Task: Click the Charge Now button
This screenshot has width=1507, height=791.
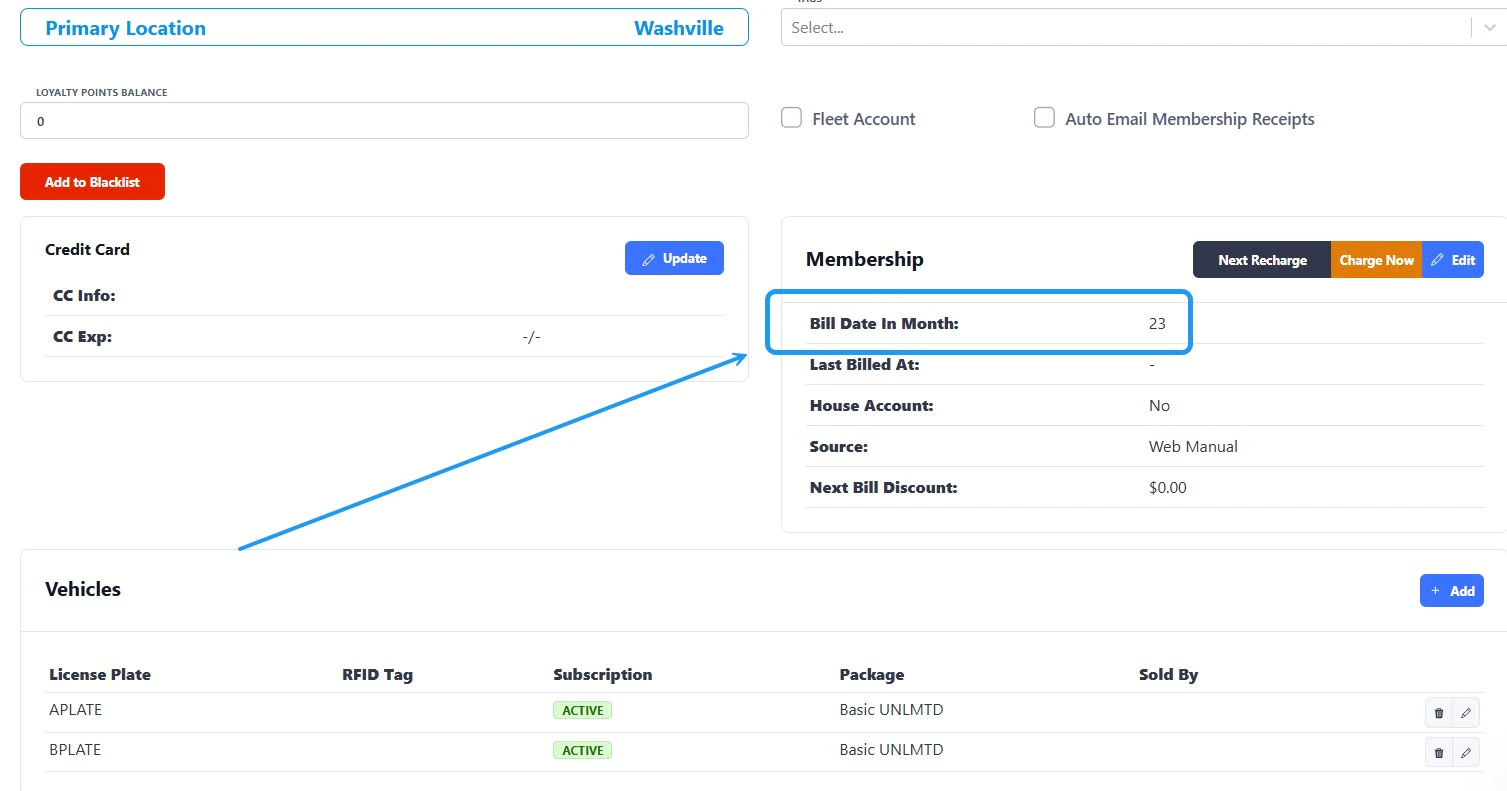Action: tap(1376, 260)
